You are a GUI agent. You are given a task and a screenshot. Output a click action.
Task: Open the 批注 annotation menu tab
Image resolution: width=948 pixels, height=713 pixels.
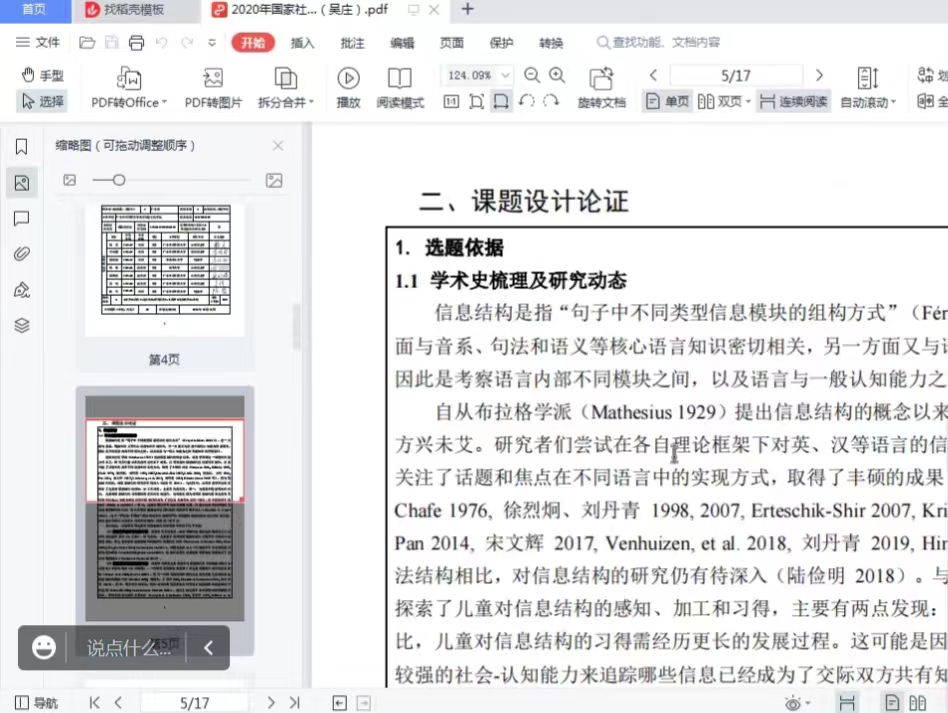(x=352, y=43)
